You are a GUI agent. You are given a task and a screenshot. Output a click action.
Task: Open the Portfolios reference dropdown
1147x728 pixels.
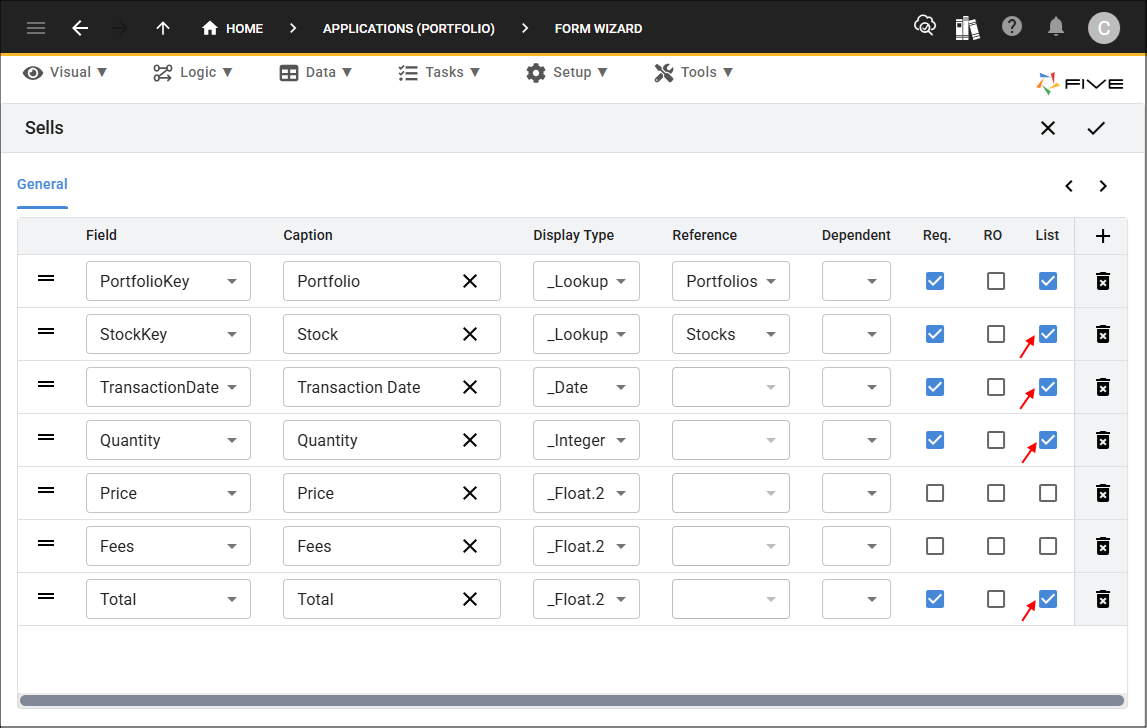tap(731, 281)
